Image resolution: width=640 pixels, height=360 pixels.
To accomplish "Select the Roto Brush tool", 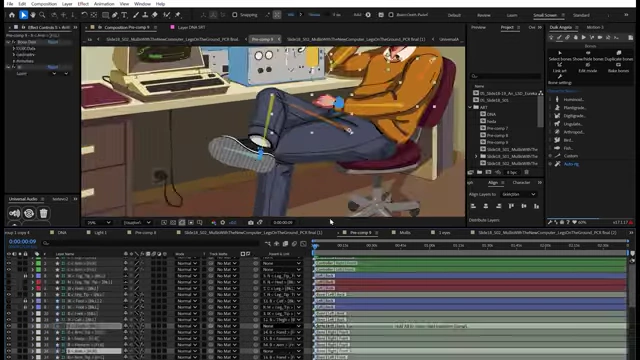I will pyautogui.click(x=167, y=15).
